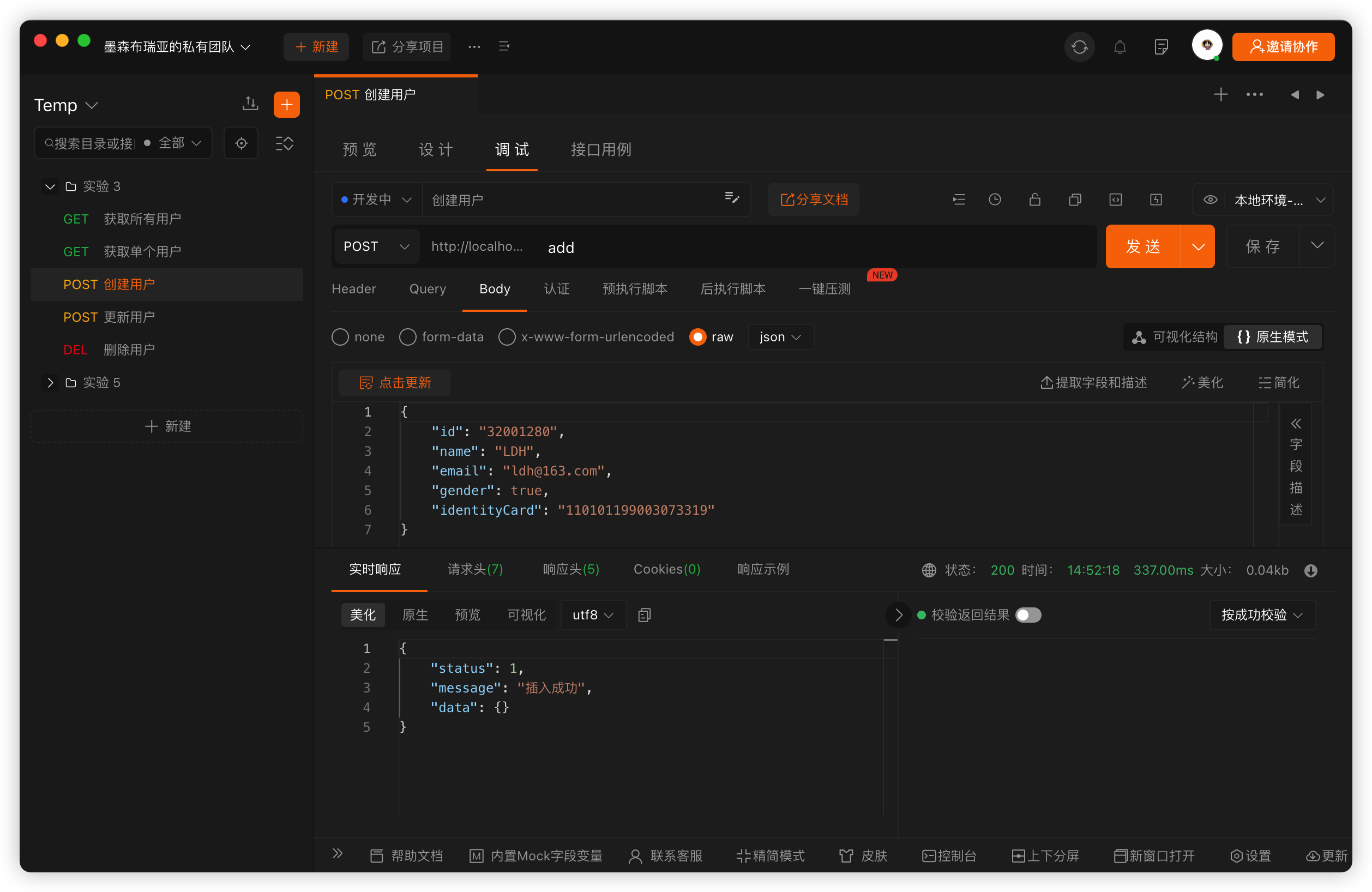This screenshot has height=892, width=1372.
Task: Click the search directory input field
Action: [91, 143]
